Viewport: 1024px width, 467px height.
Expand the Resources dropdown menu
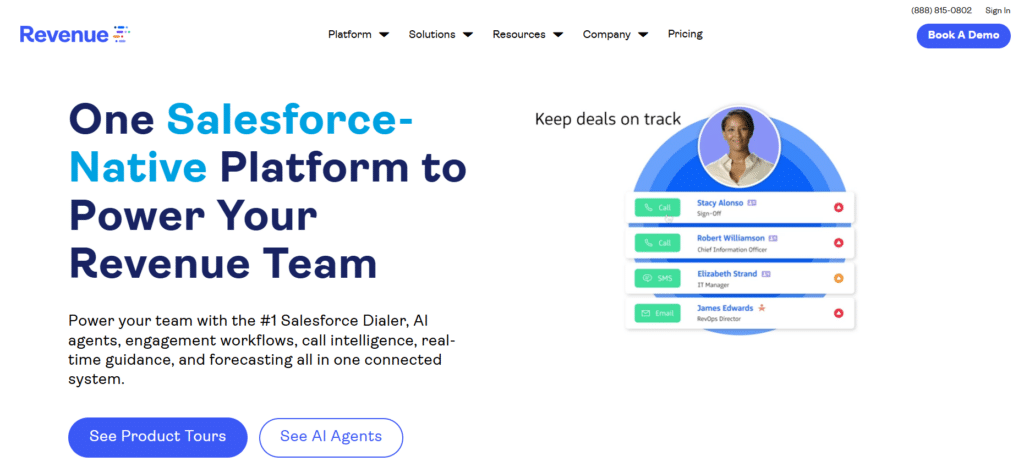[x=528, y=34]
